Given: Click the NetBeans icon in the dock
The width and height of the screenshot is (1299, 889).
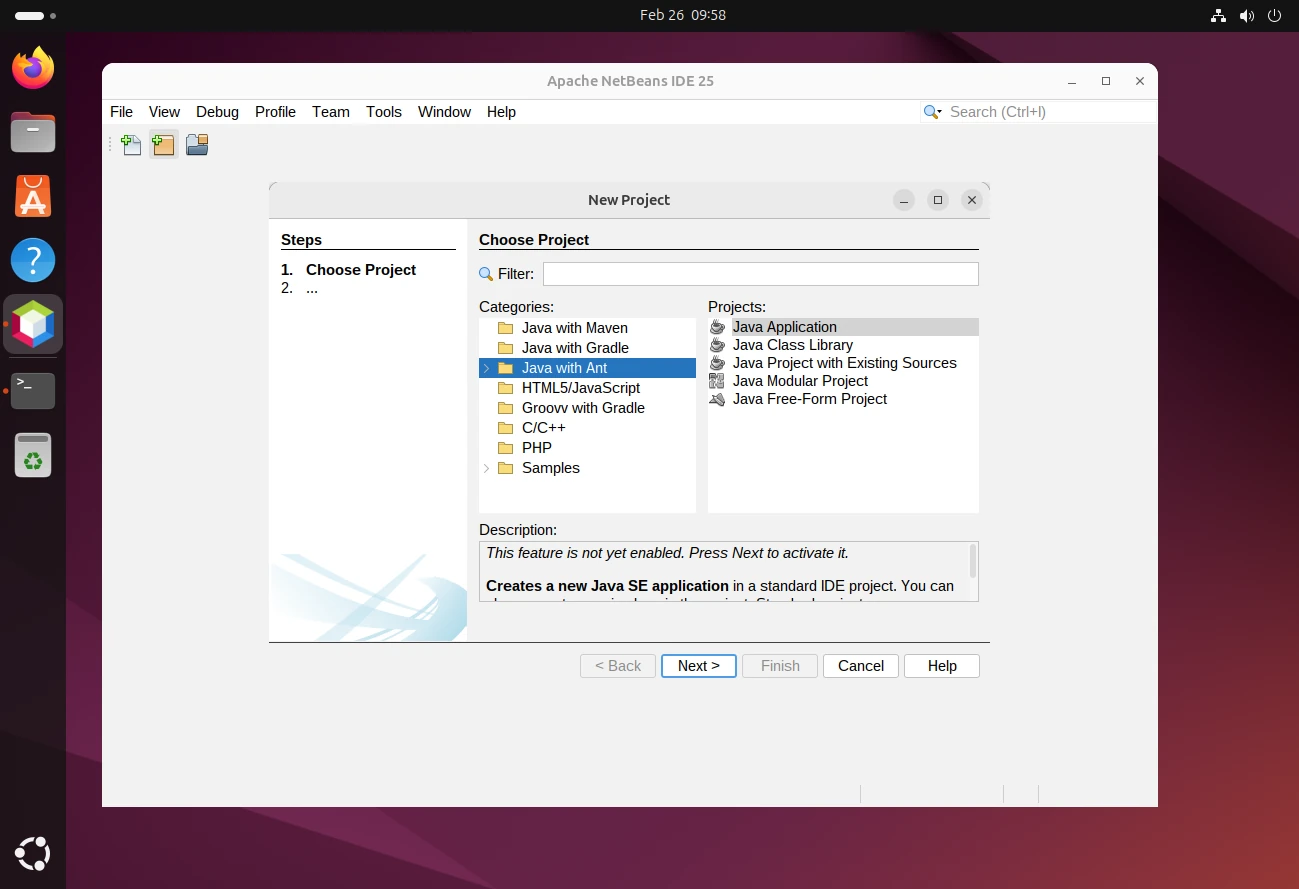Looking at the screenshot, I should 33,325.
